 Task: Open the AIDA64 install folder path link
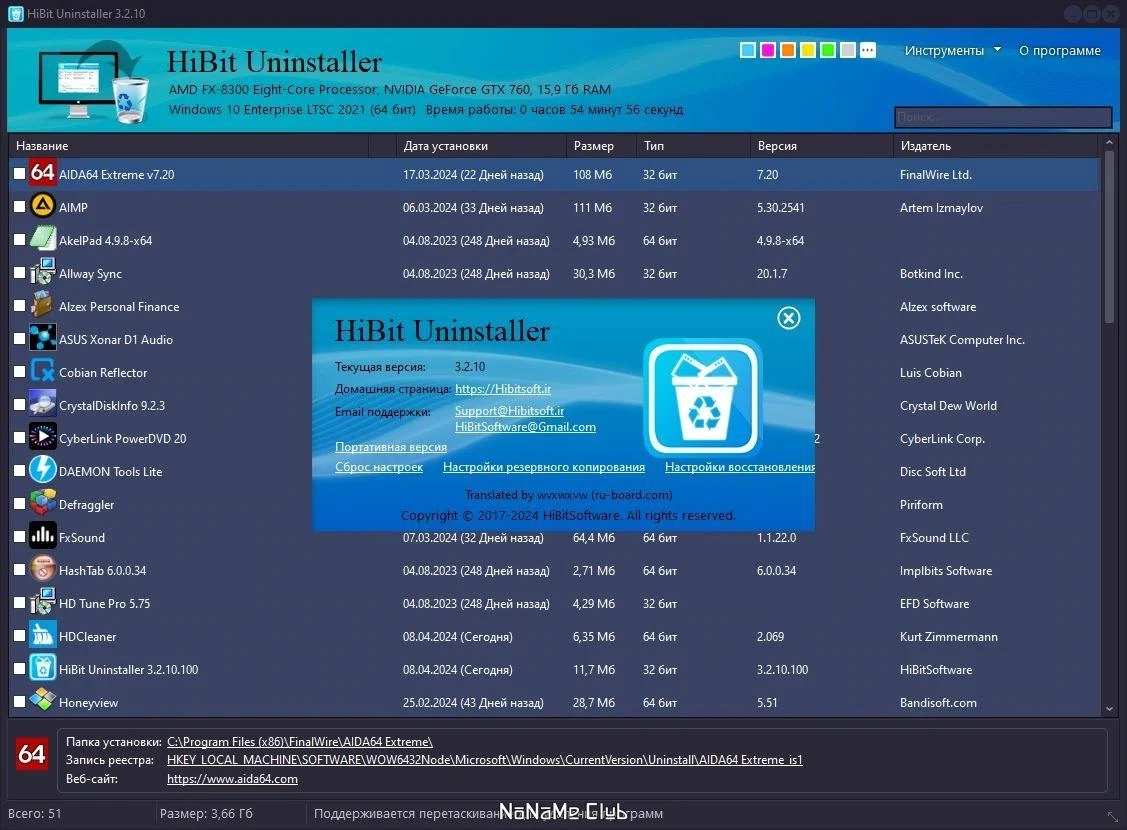(x=300, y=742)
